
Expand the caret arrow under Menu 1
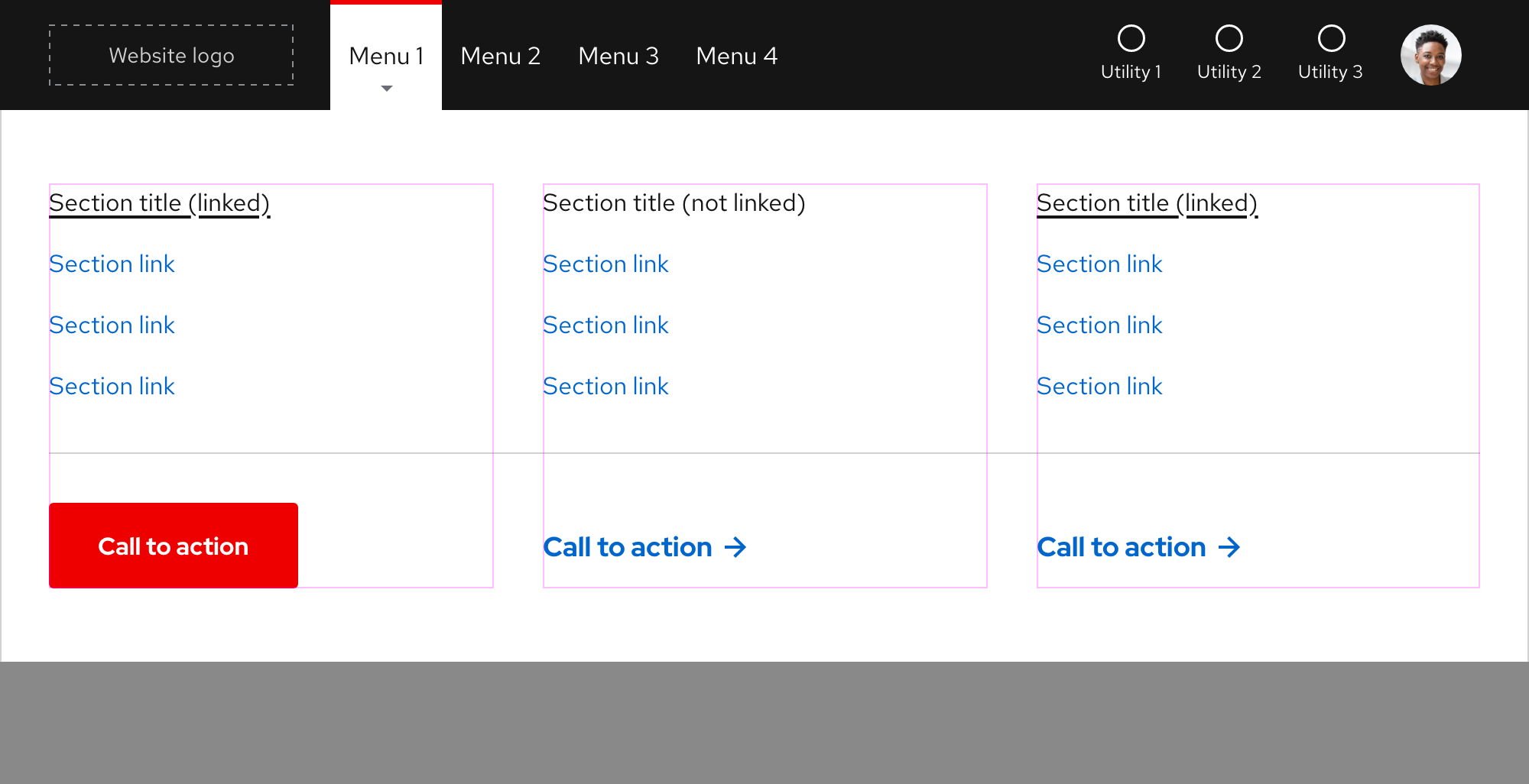[x=386, y=88]
